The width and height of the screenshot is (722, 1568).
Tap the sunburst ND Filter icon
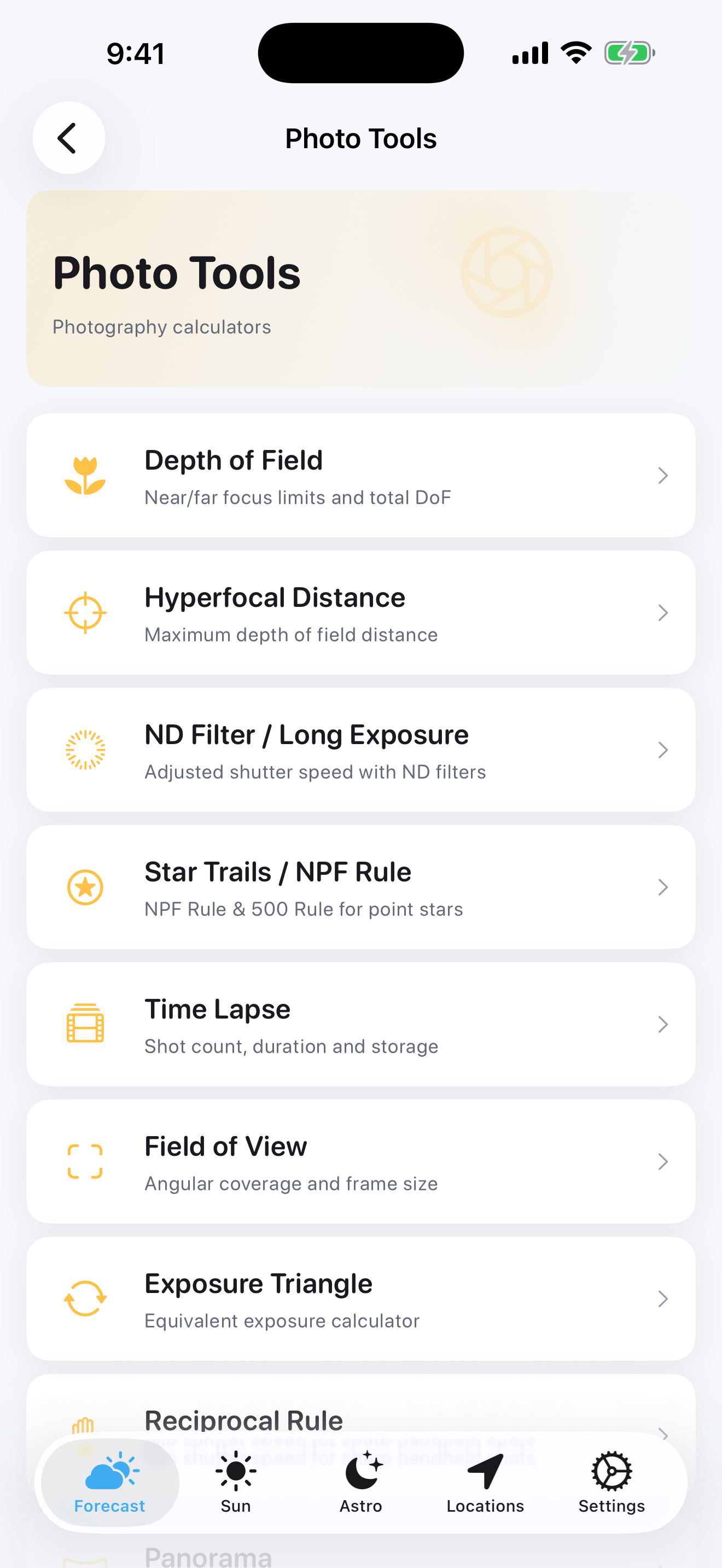coord(85,750)
